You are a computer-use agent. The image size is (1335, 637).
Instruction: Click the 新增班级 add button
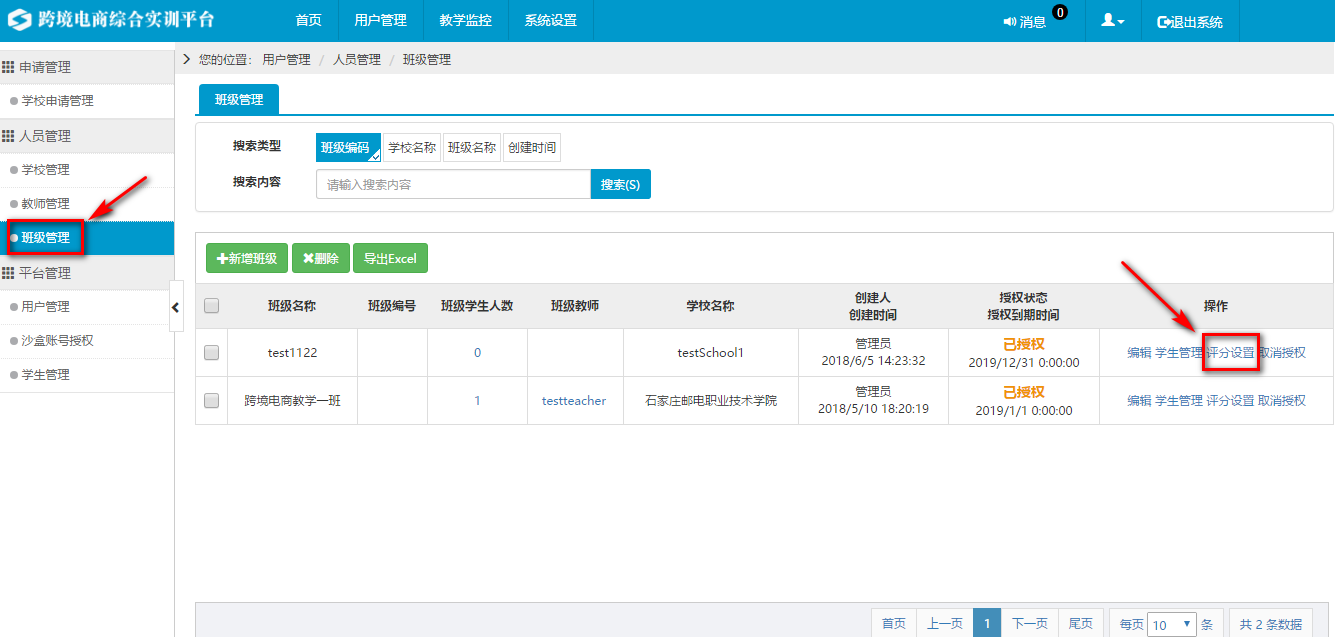click(x=246, y=258)
